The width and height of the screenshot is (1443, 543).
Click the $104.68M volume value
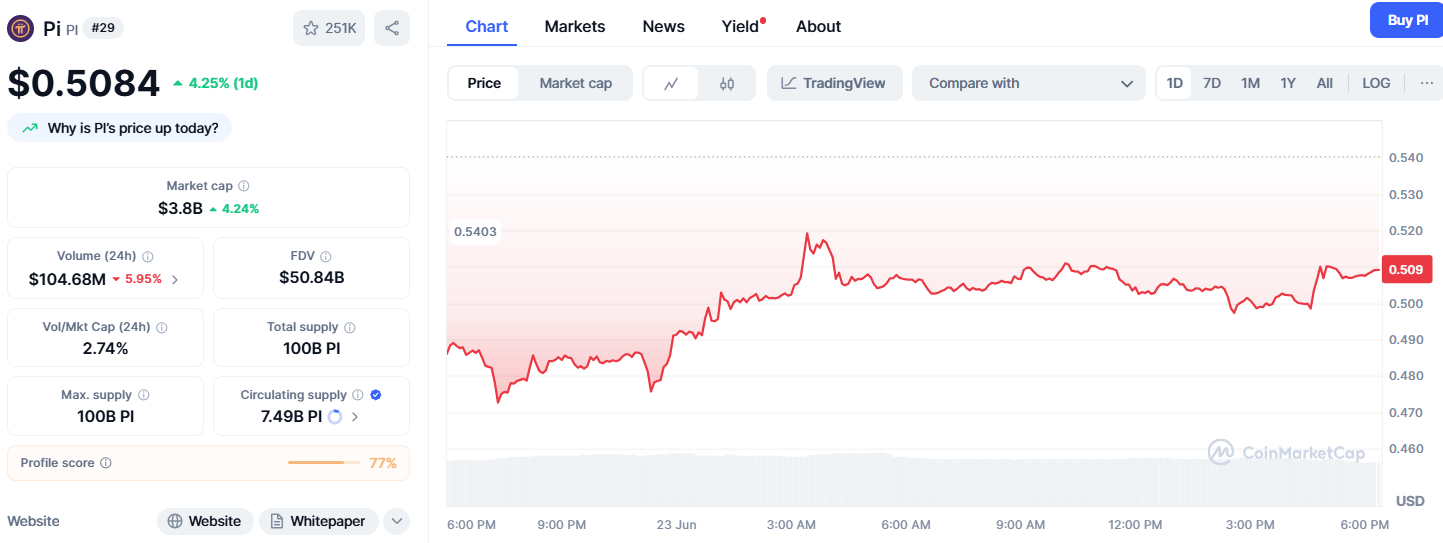tap(67, 279)
